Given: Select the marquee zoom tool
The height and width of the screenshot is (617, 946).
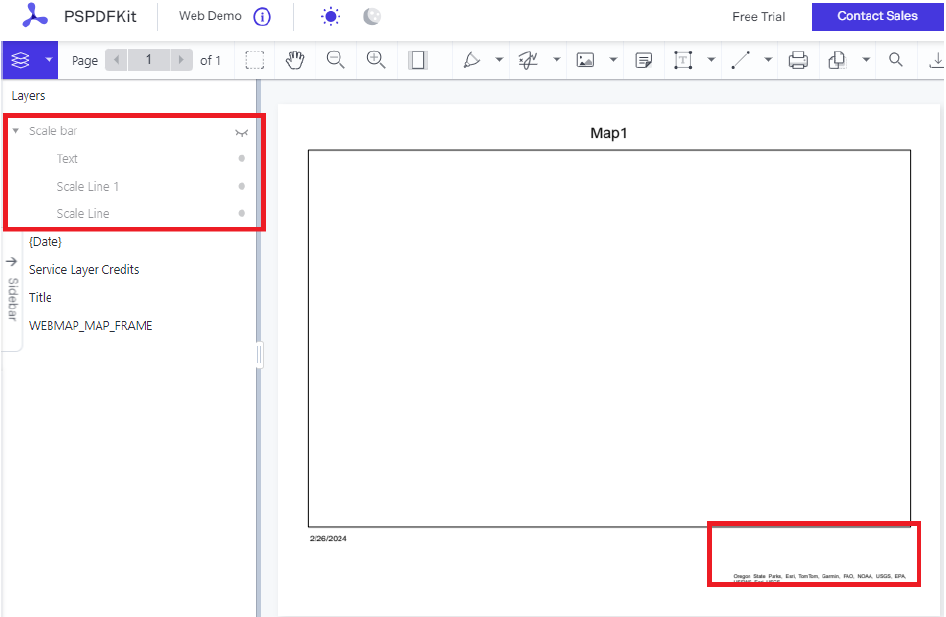Looking at the screenshot, I should (255, 60).
